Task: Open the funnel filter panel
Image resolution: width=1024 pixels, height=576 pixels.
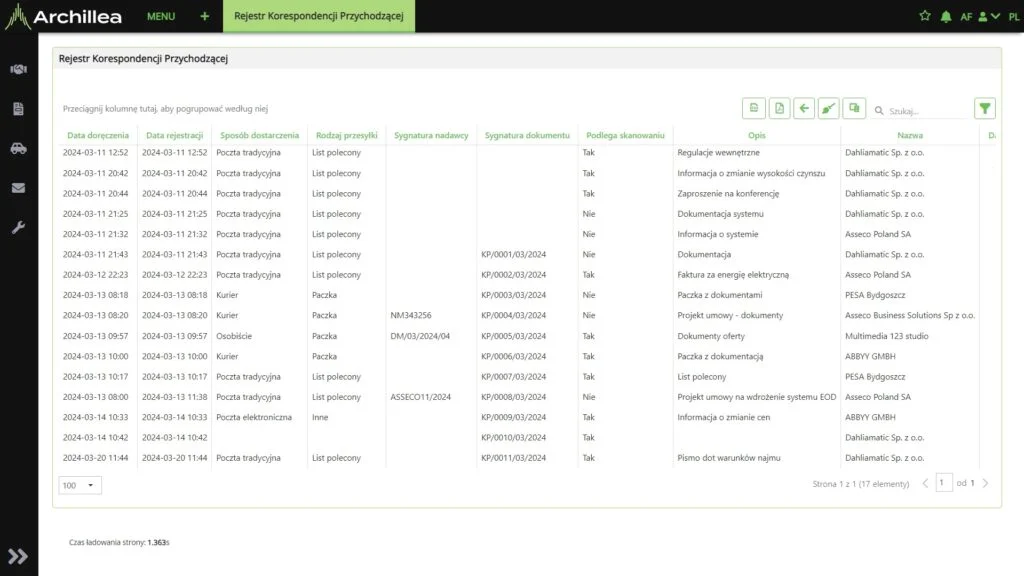Action: [984, 107]
